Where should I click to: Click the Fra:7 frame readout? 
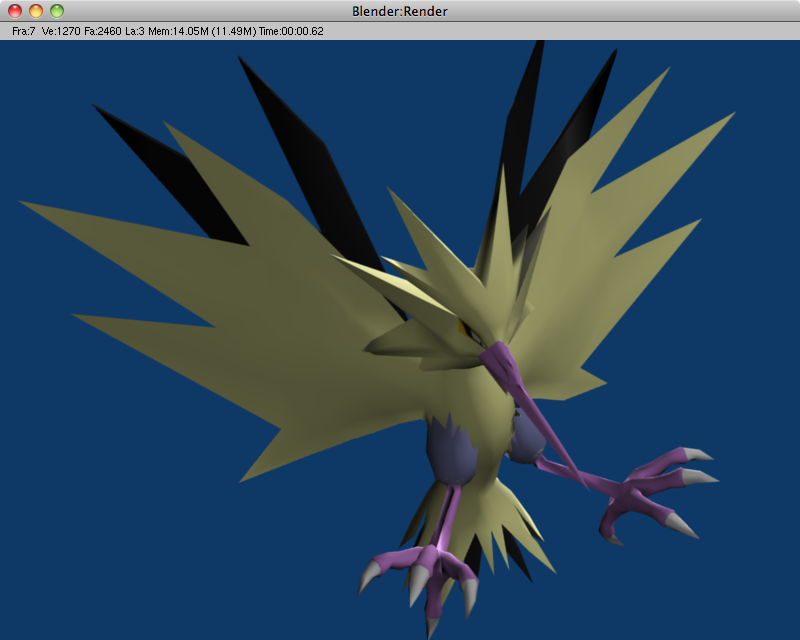click(x=23, y=31)
